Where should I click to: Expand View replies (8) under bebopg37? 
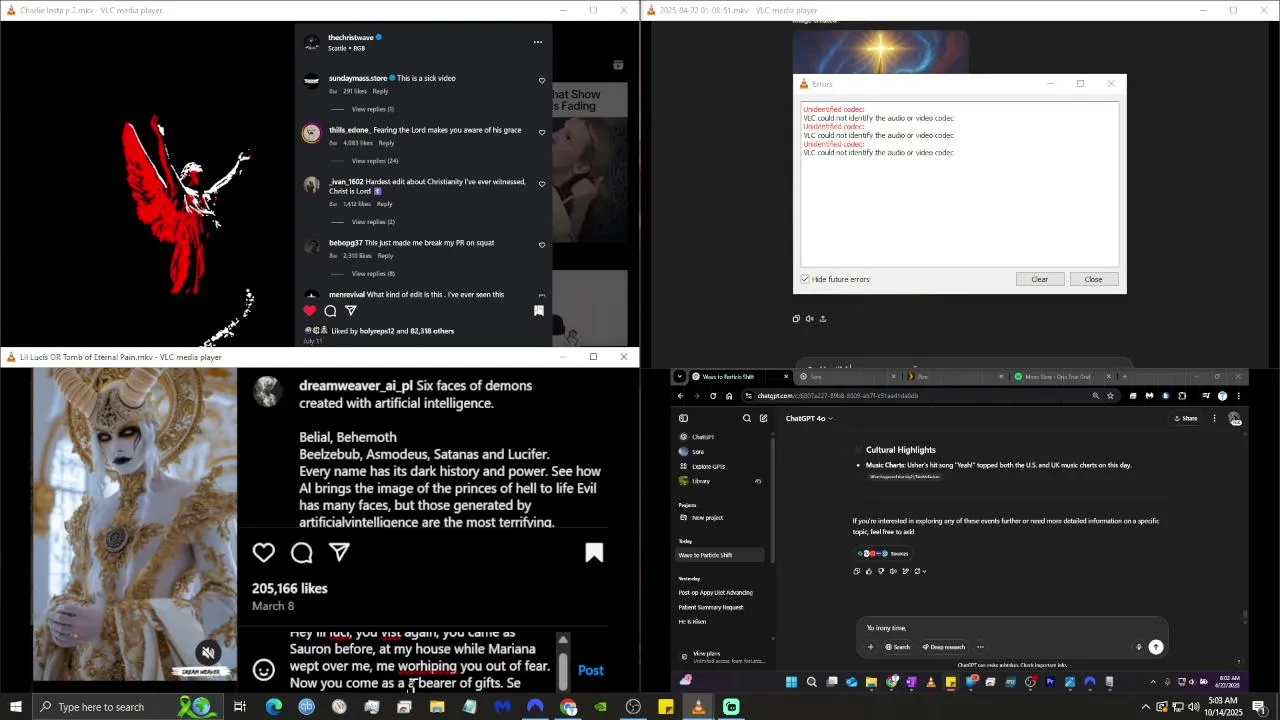coord(373,274)
